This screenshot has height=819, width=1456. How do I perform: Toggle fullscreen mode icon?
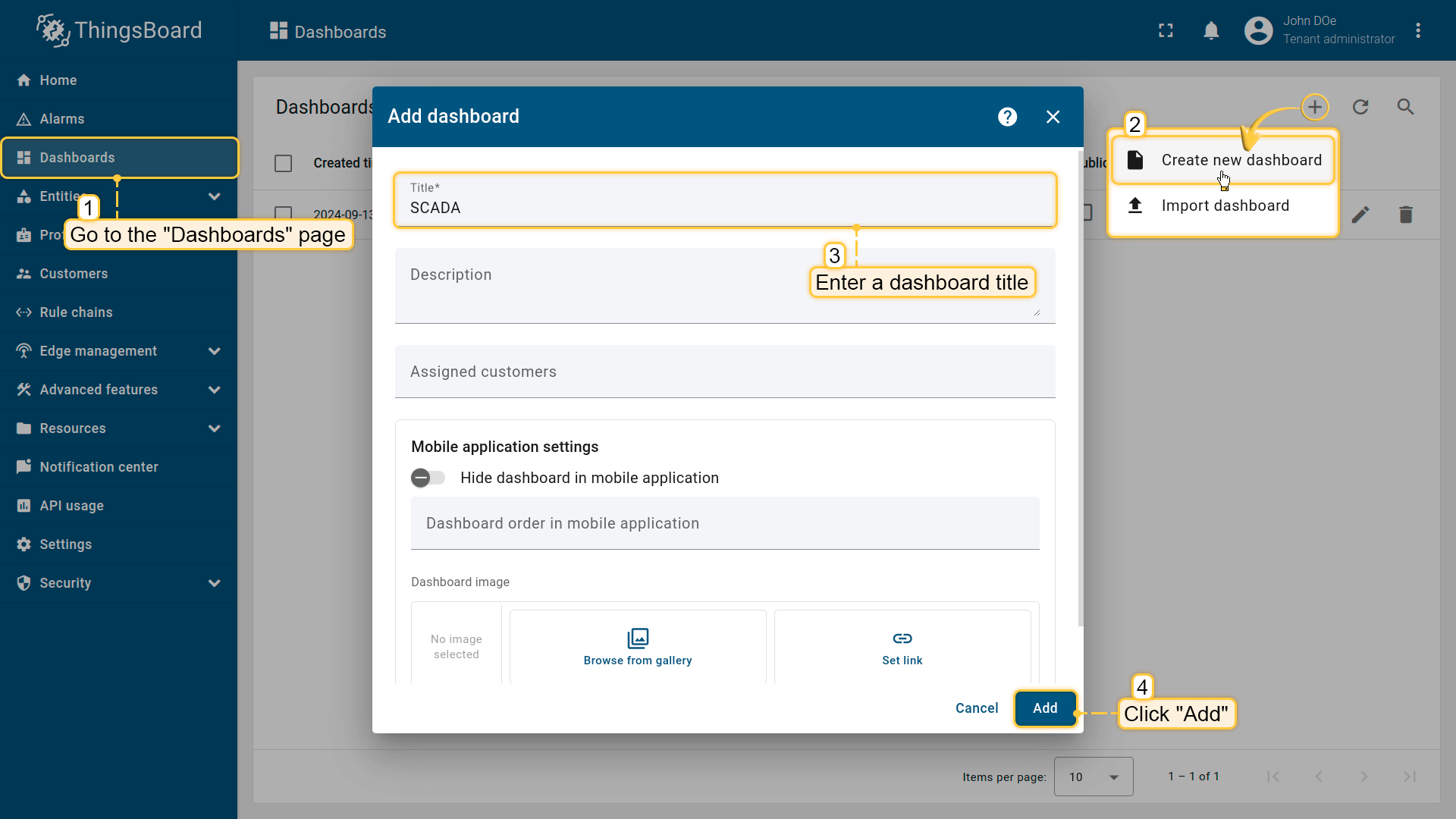coord(1166,31)
